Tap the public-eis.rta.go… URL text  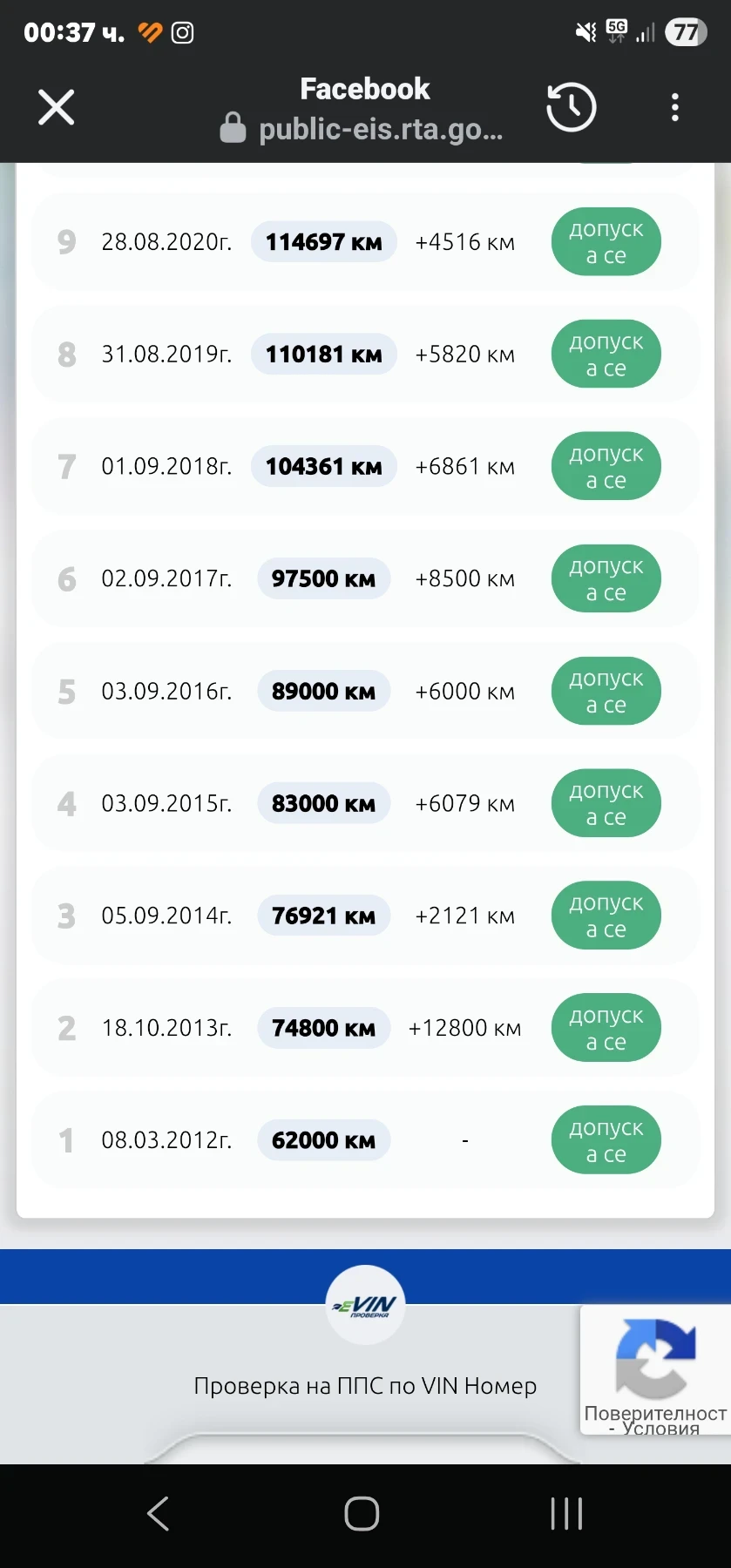click(x=381, y=130)
